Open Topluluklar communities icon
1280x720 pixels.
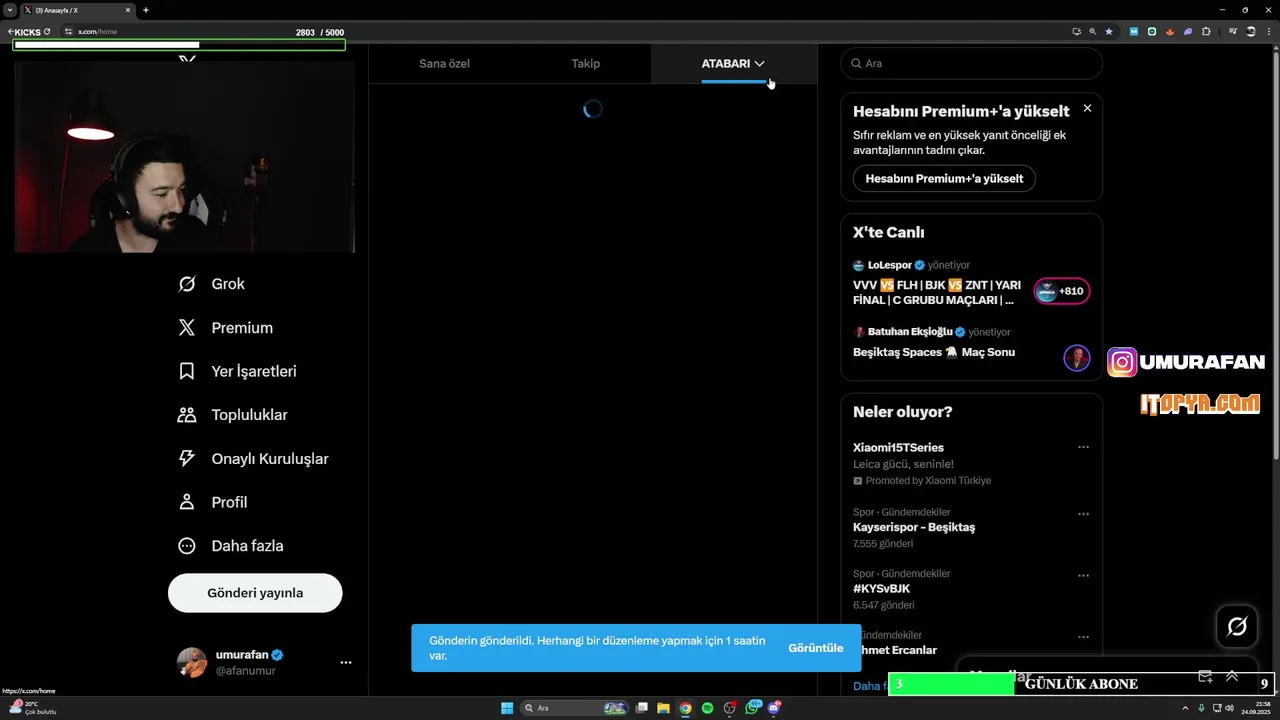pyautogui.click(x=187, y=415)
